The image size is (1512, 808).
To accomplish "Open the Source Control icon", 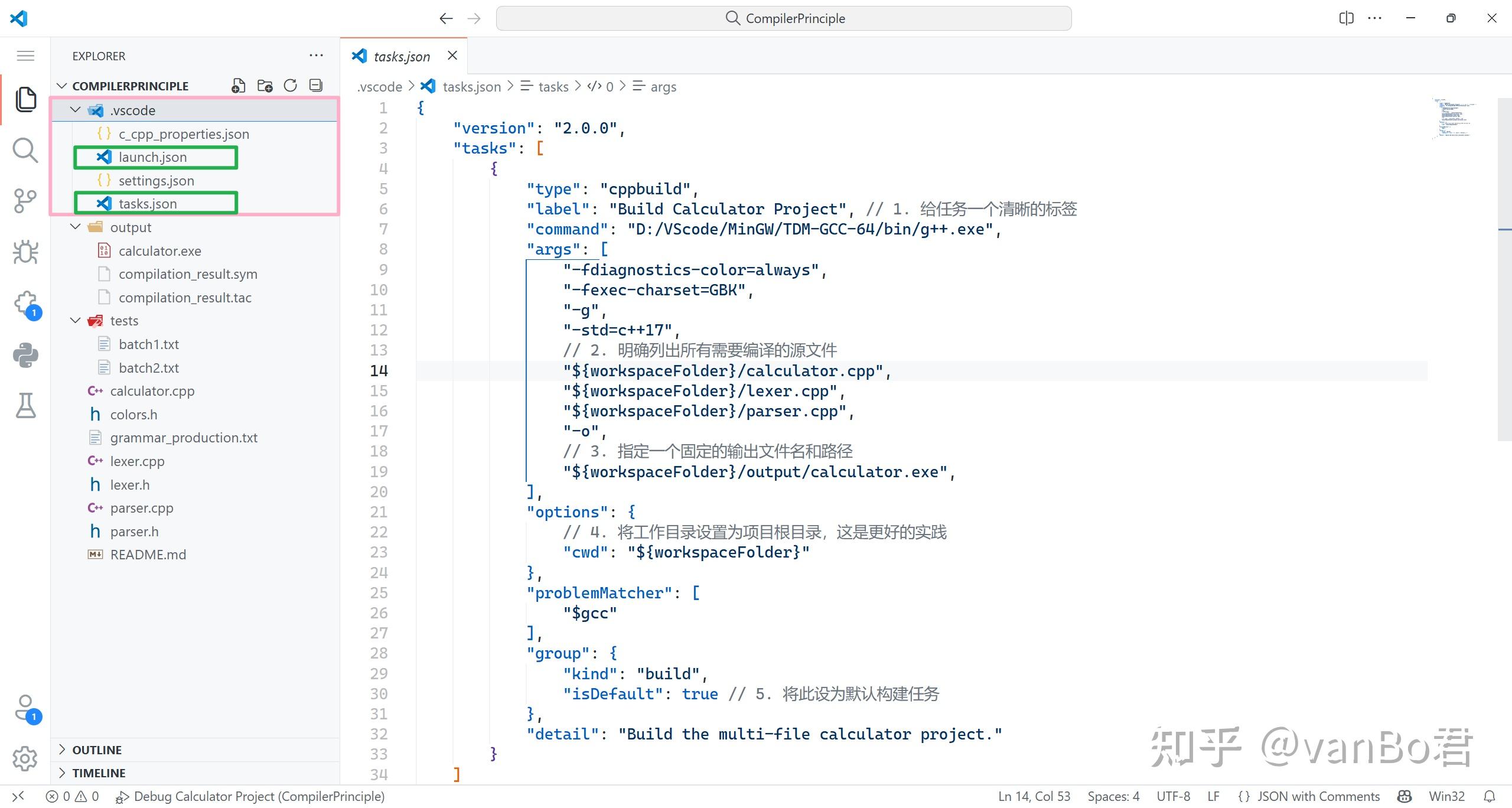I will coord(25,201).
